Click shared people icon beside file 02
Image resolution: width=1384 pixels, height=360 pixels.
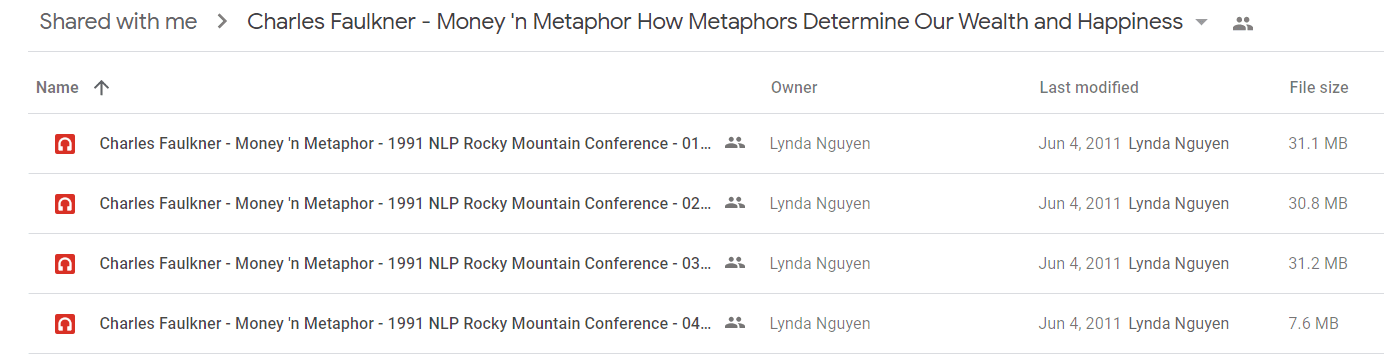click(x=735, y=203)
